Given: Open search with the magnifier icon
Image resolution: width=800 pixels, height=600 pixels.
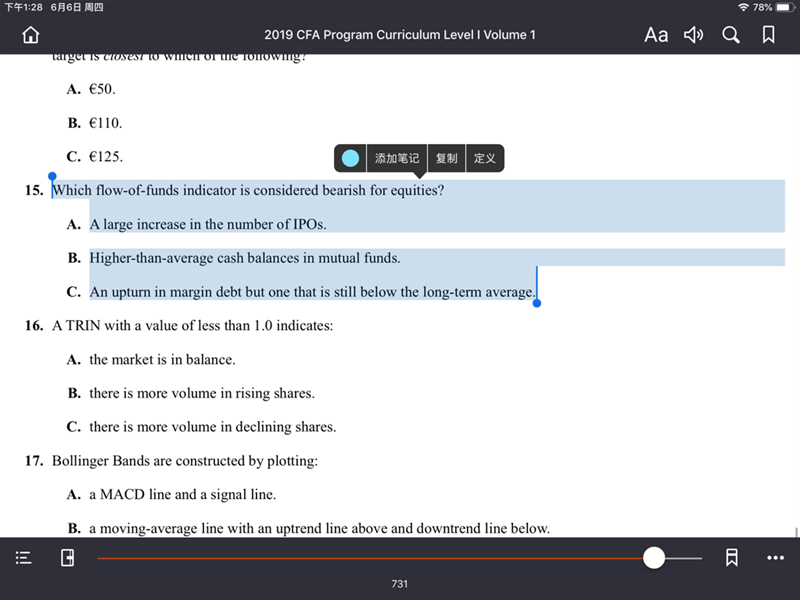Looking at the screenshot, I should point(731,35).
